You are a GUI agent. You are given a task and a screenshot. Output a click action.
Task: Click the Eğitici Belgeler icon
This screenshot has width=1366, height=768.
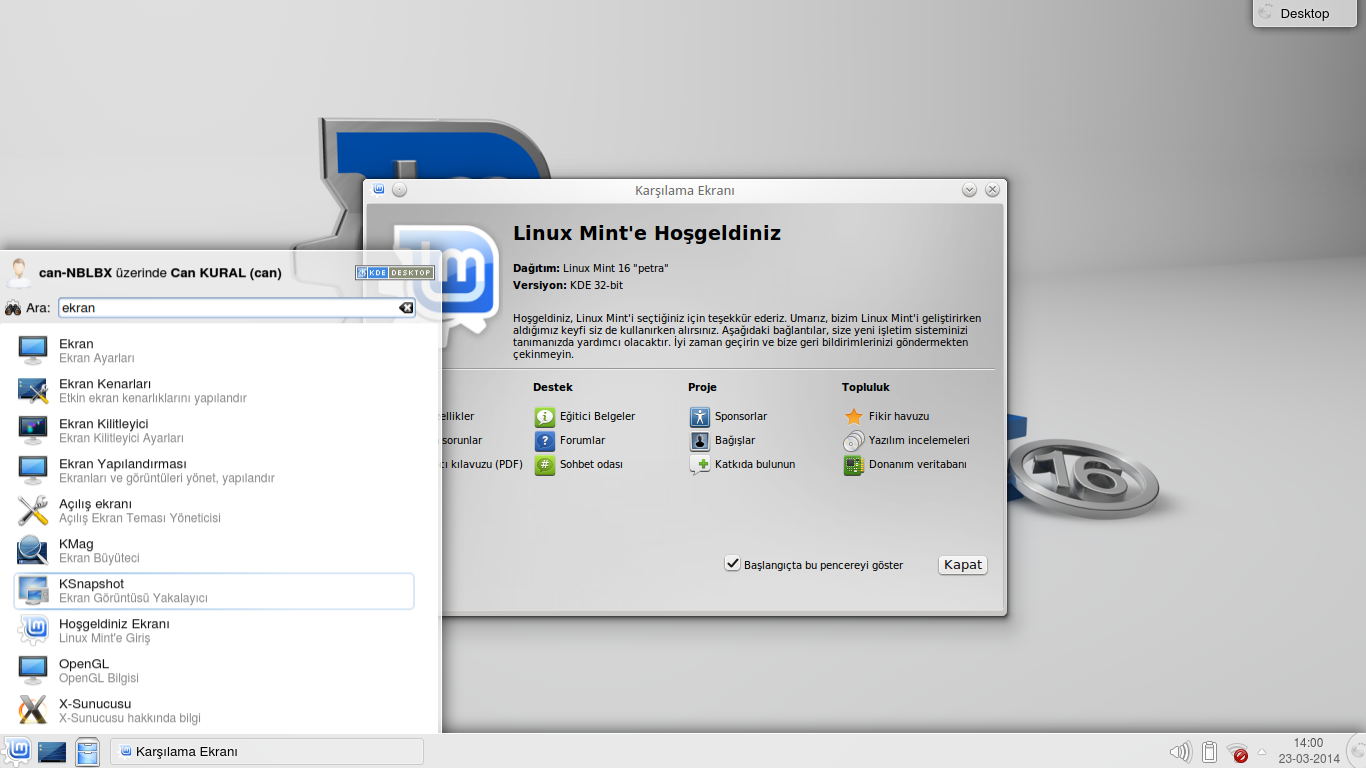click(x=544, y=417)
